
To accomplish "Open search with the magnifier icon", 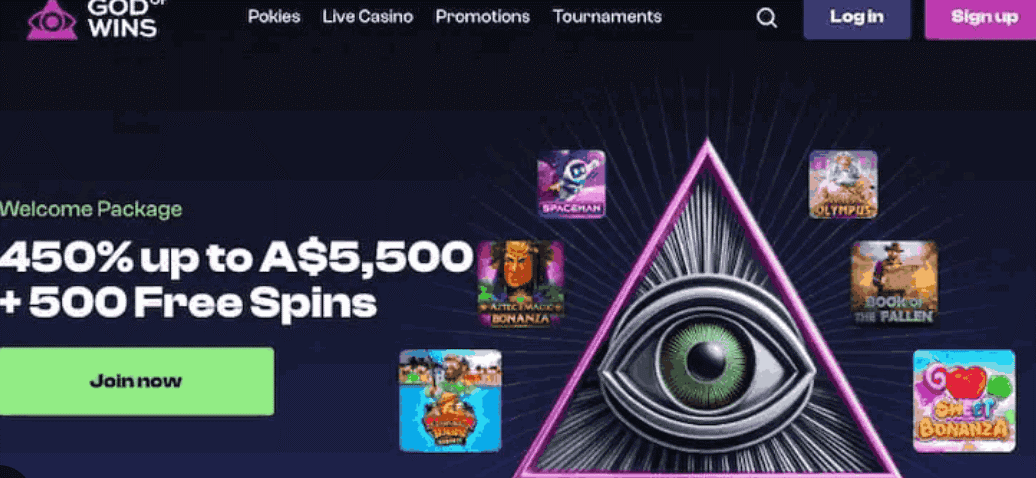I will [766, 18].
